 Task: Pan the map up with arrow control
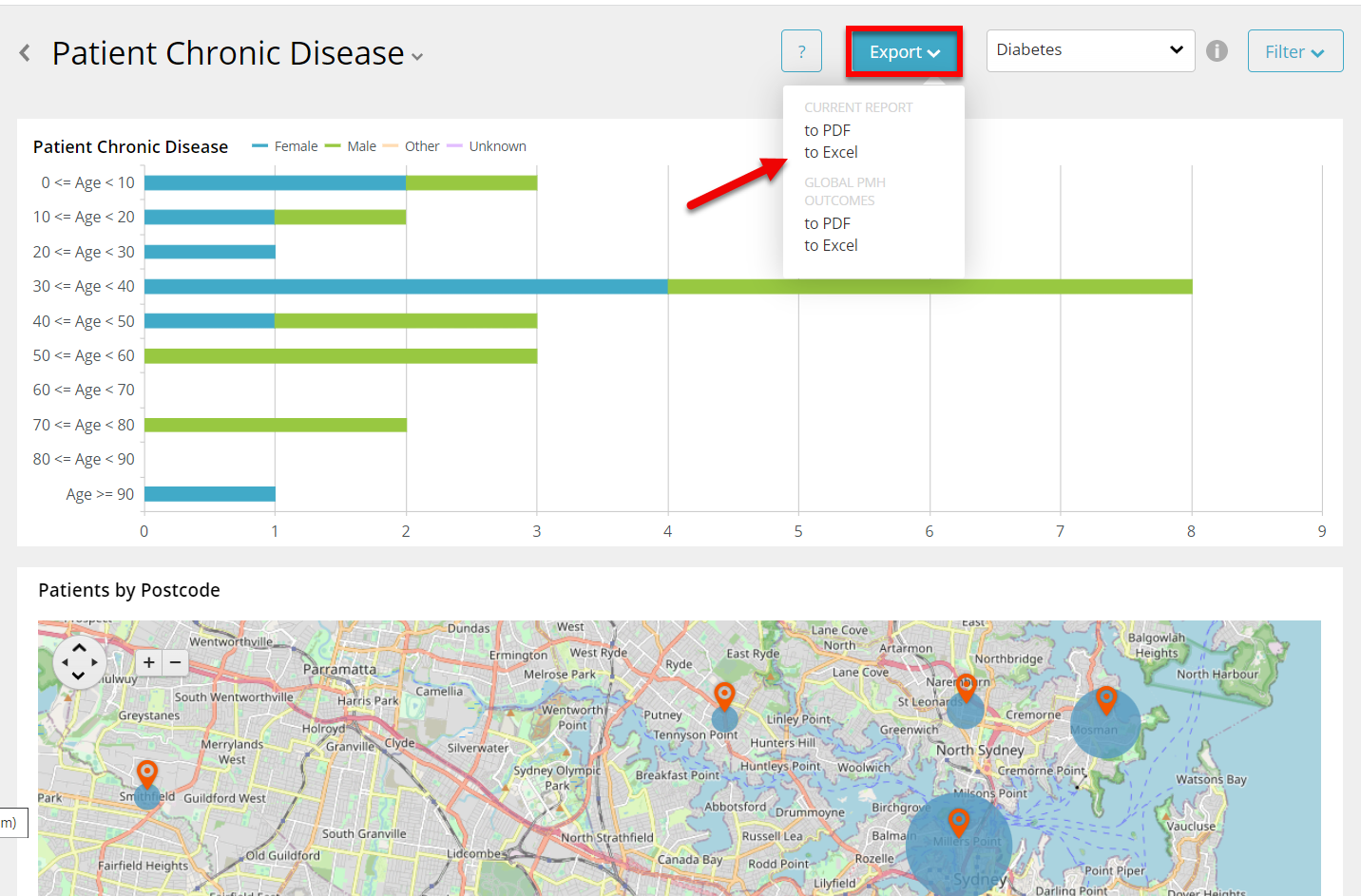79,648
